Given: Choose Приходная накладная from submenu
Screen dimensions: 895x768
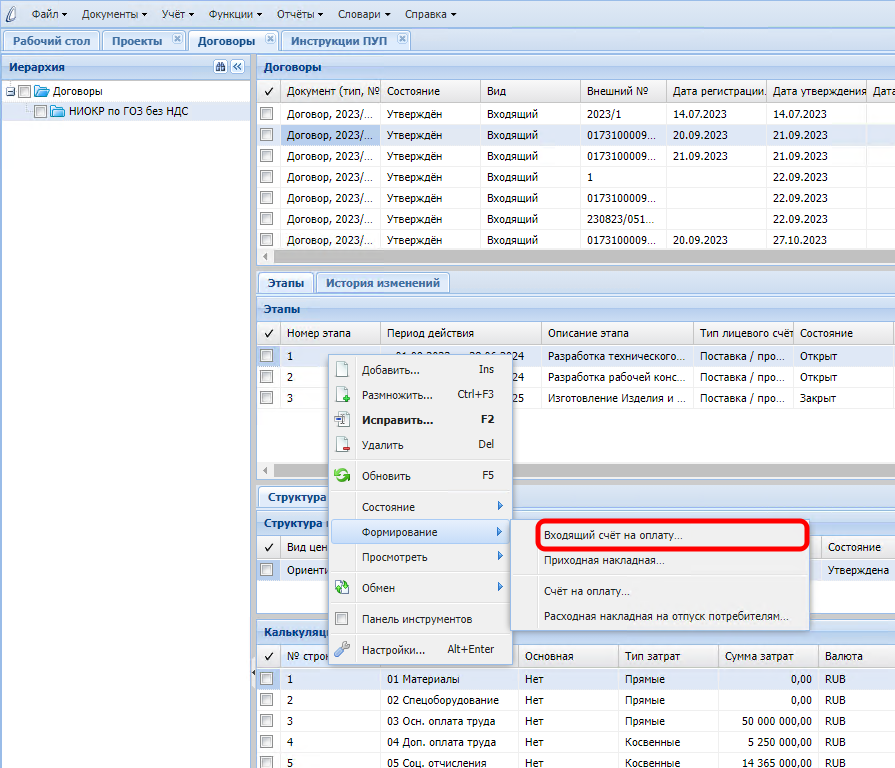Looking at the screenshot, I should point(604,561).
